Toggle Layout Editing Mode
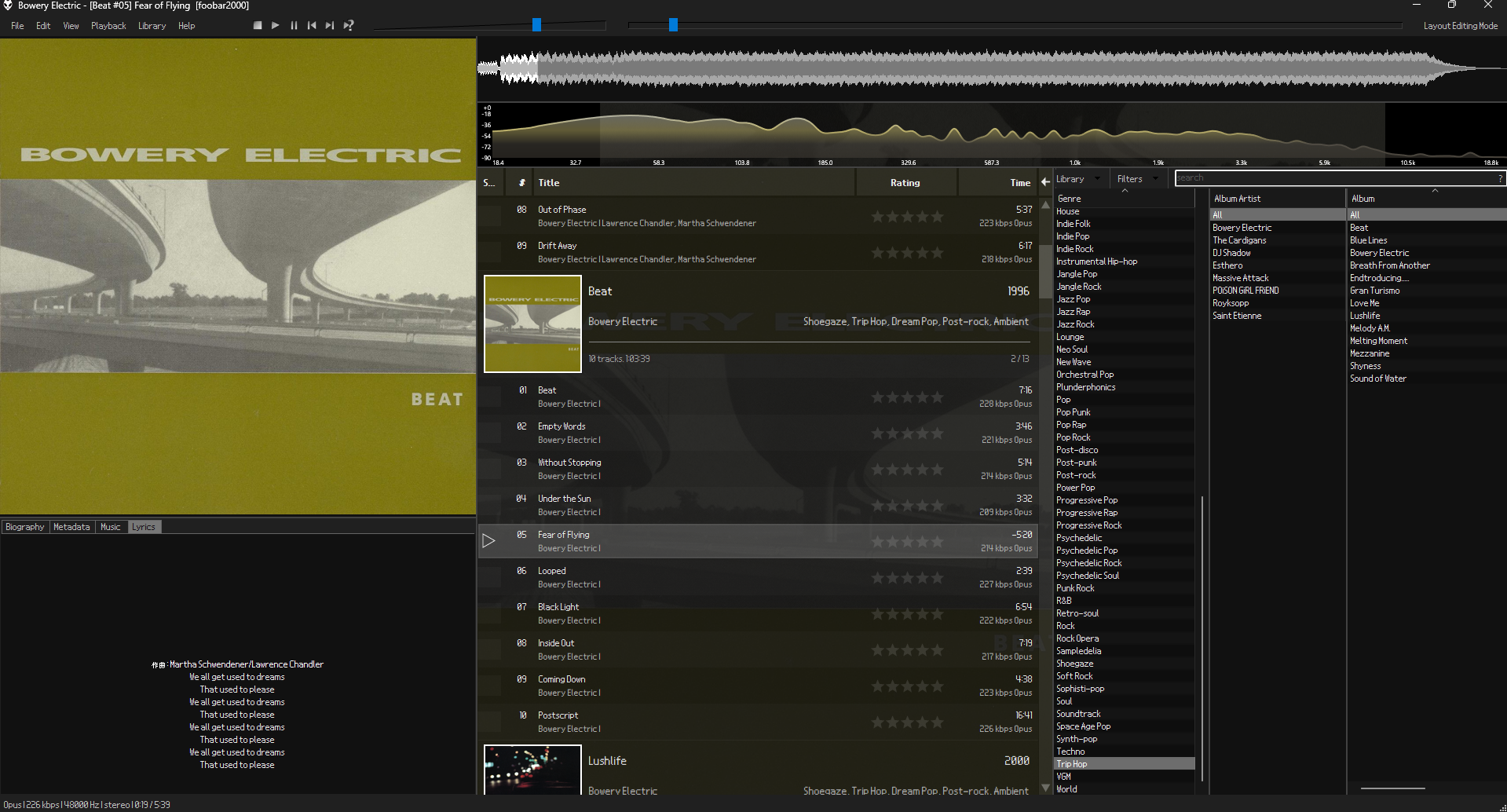The height and width of the screenshot is (812, 1507). (1459, 25)
